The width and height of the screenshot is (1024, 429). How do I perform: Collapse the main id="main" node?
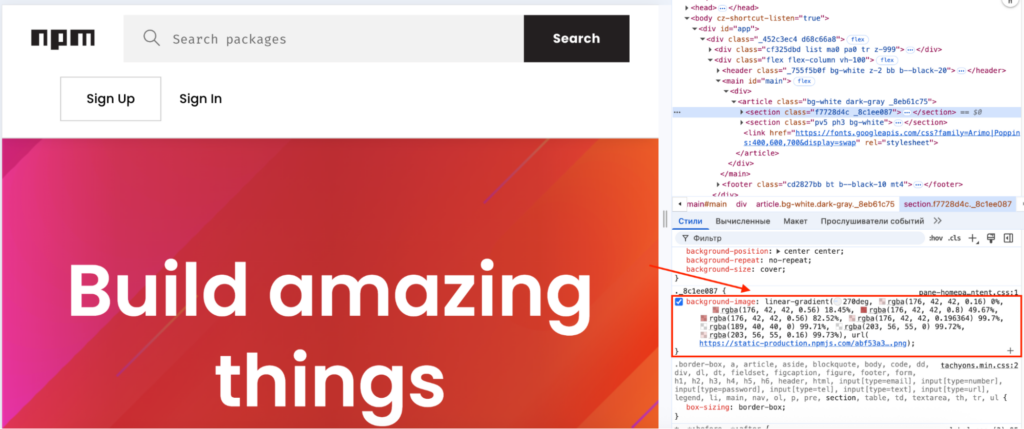click(718, 81)
